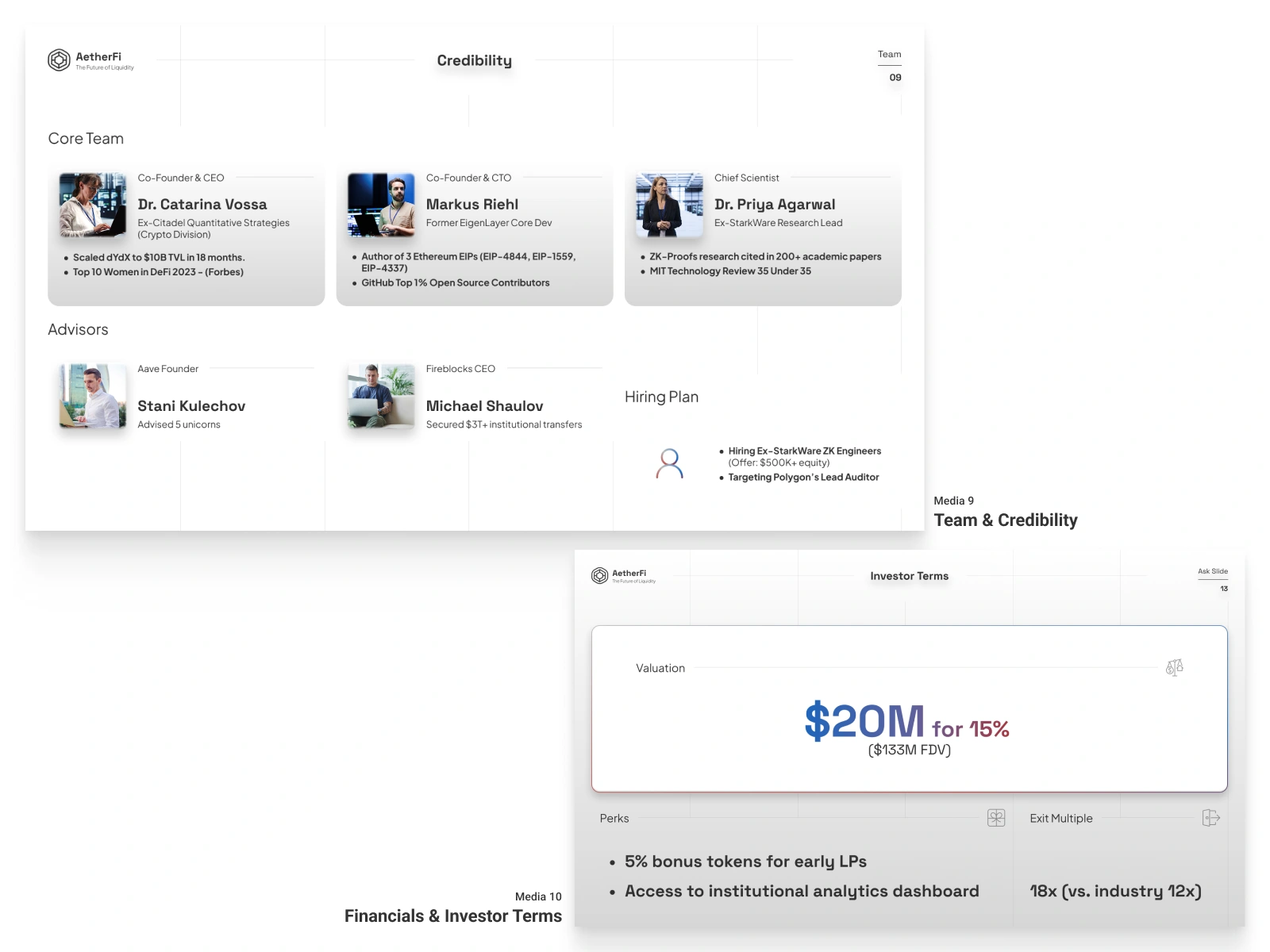Click 'Advised 5 unicorns' text

click(179, 425)
